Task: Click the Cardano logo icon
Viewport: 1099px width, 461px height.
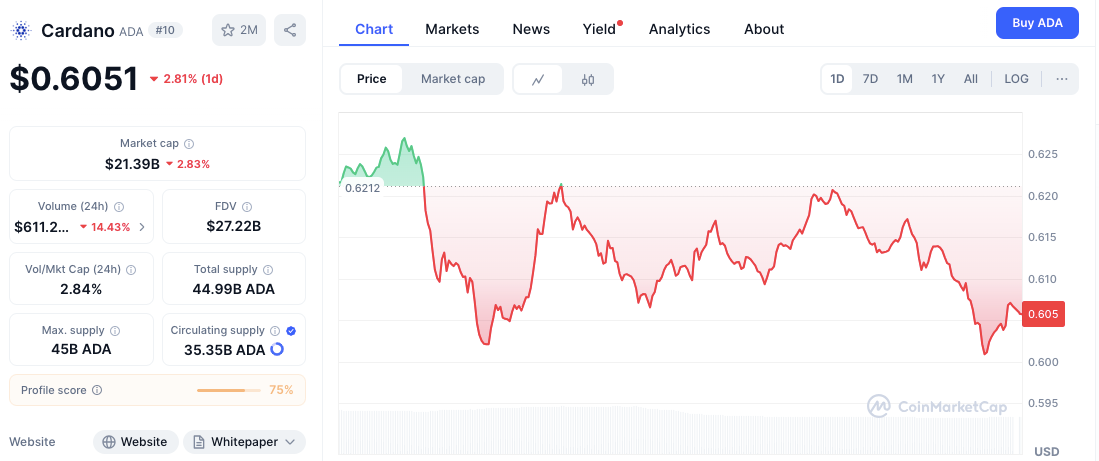Action: [20, 30]
